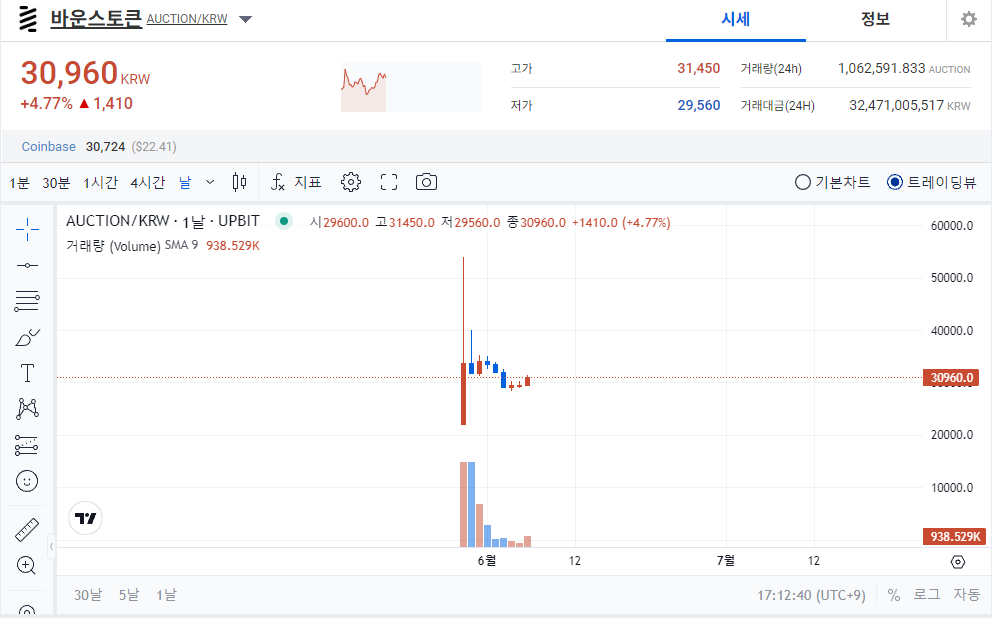The image size is (992, 618).
Task: Select the trend line drawing tool
Action: 27,266
